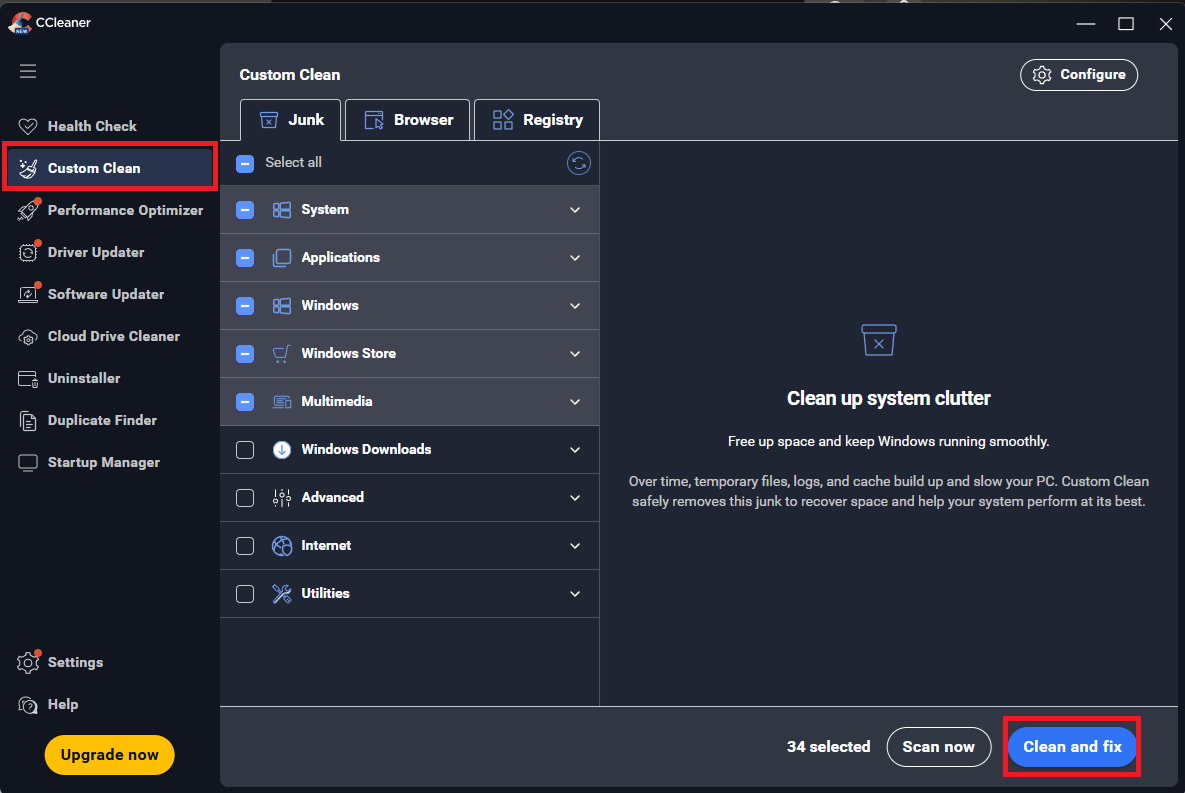Viewport: 1185px width, 793px height.
Task: Expand the Advanced chevron
Action: (575, 498)
